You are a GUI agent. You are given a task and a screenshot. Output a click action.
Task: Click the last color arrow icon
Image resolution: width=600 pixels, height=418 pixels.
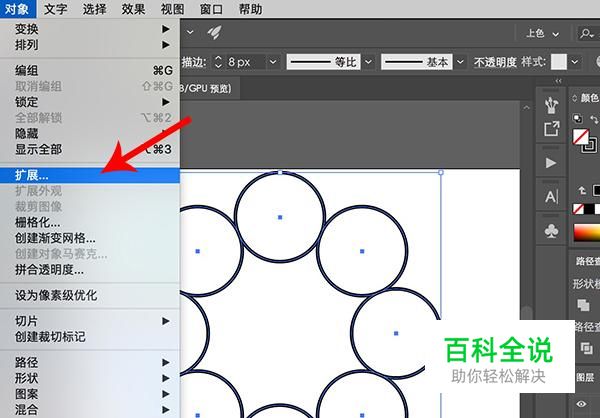pos(582,190)
